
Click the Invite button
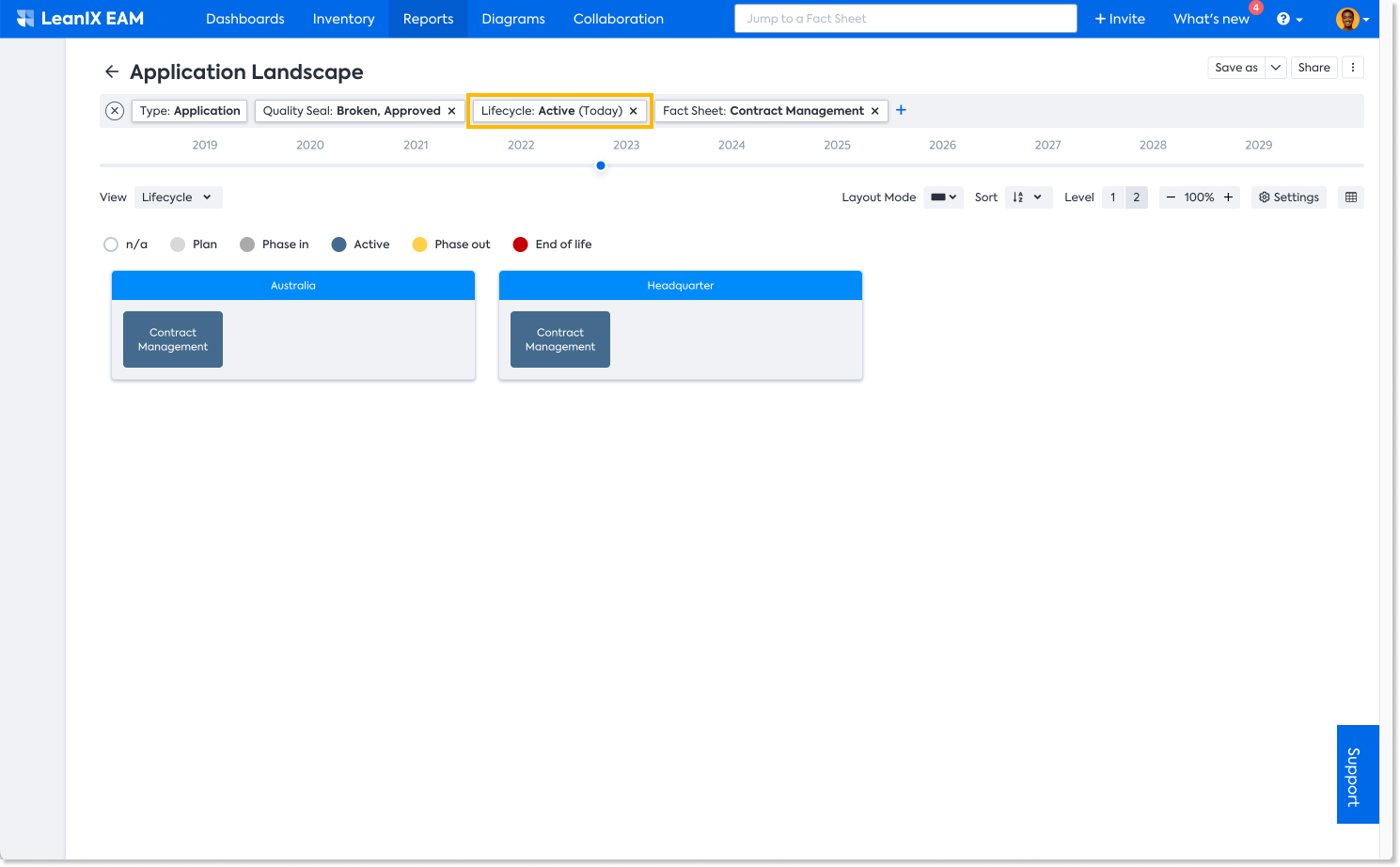tap(1120, 19)
